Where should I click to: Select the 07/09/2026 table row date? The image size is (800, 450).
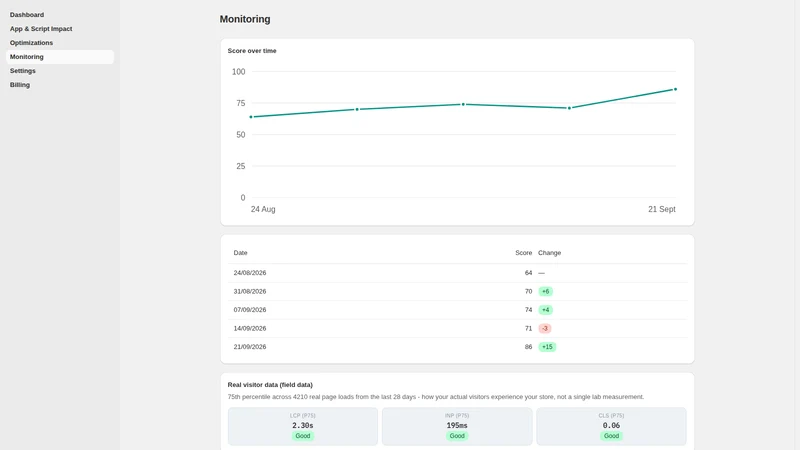tap(250, 310)
